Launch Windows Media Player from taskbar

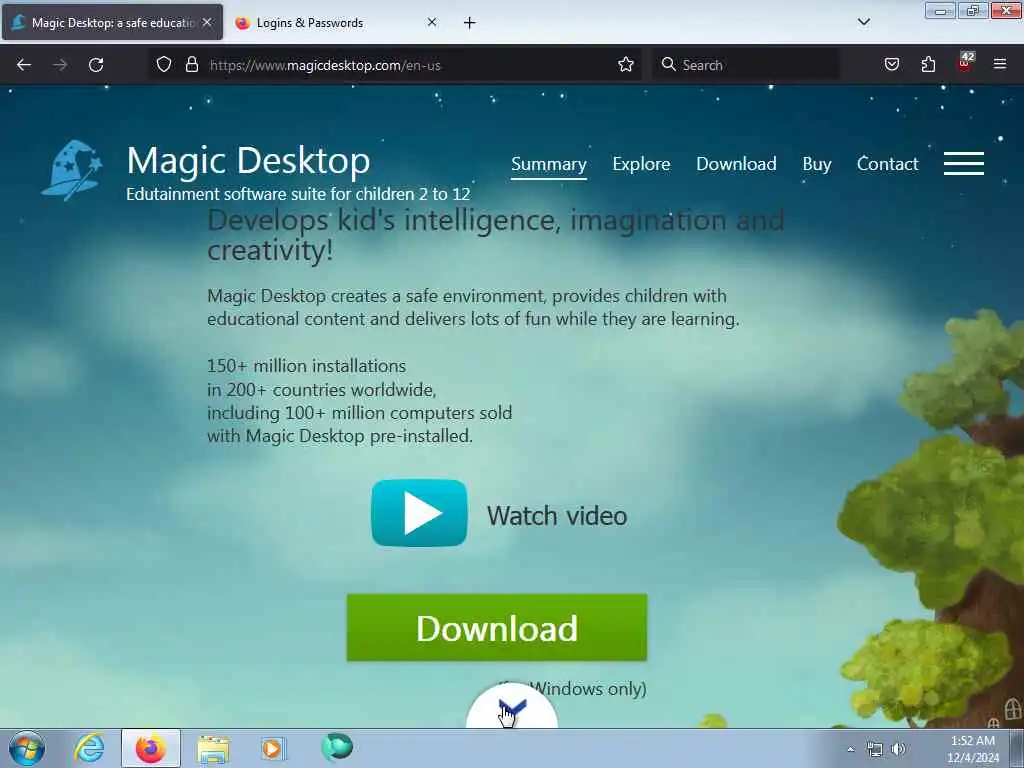273,748
